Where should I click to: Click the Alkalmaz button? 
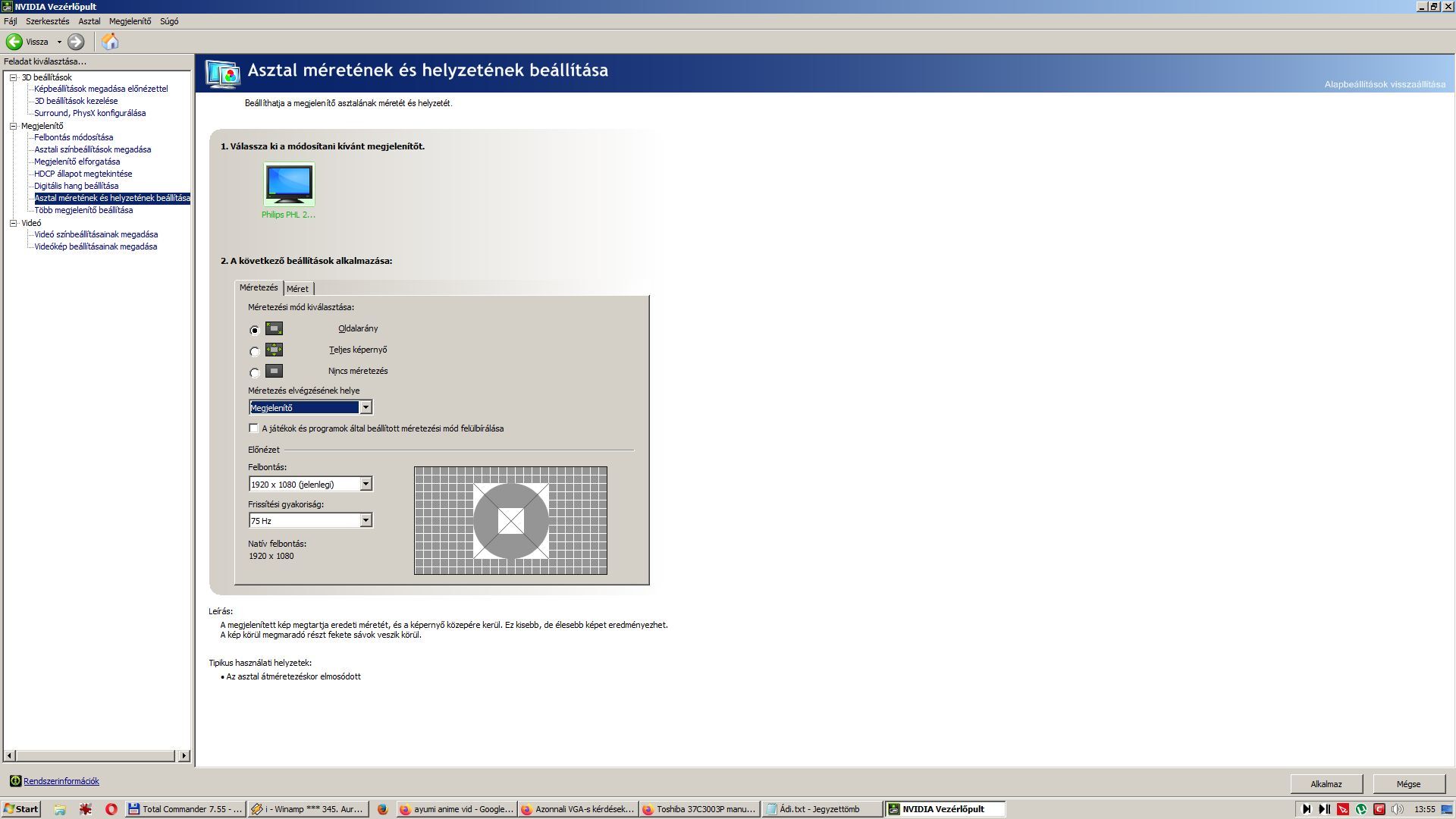(x=1326, y=784)
